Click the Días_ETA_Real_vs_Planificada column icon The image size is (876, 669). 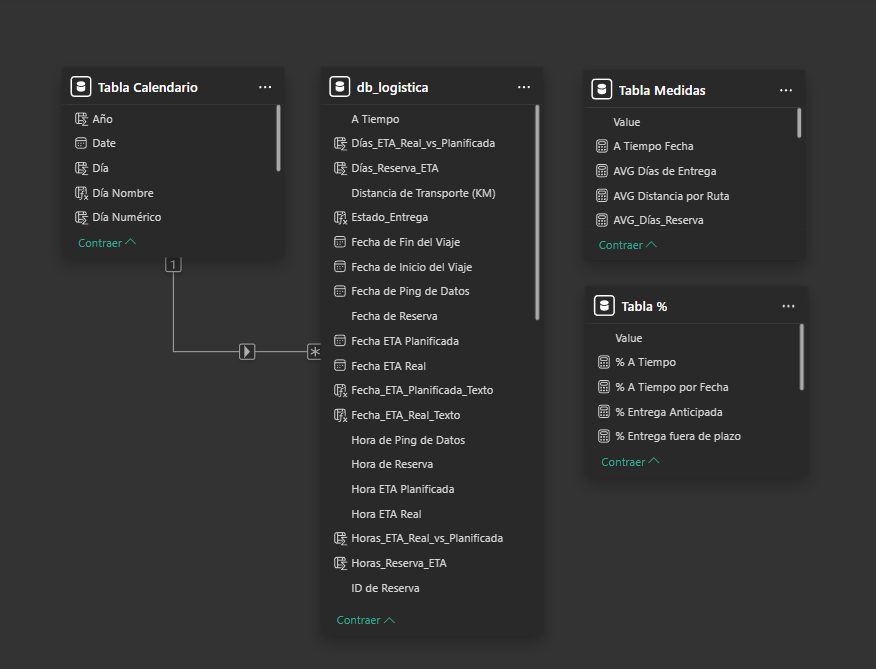click(340, 144)
